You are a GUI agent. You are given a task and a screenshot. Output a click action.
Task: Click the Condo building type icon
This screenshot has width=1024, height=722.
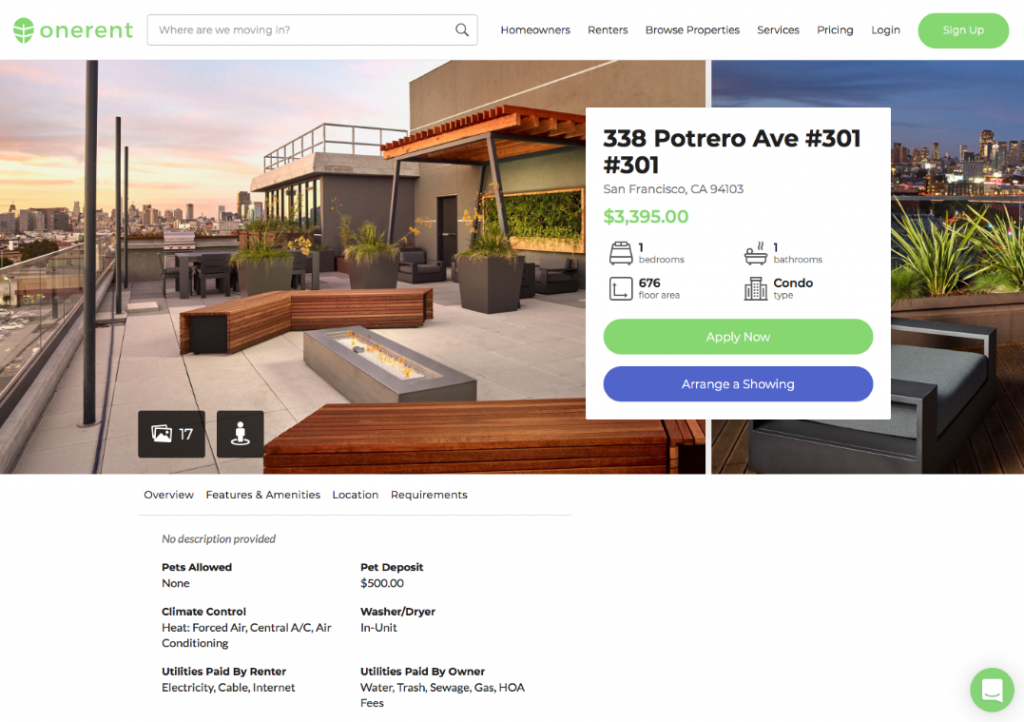pyautogui.click(x=756, y=289)
